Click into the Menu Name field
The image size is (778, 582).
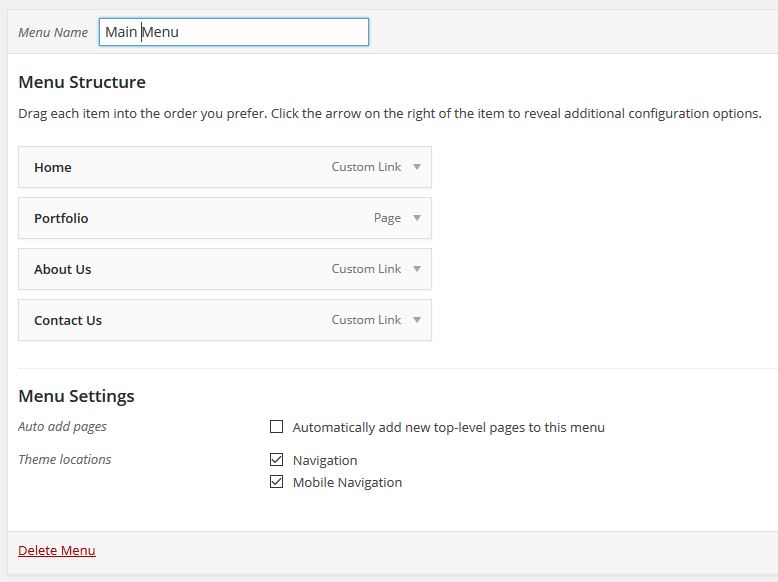[x=234, y=32]
